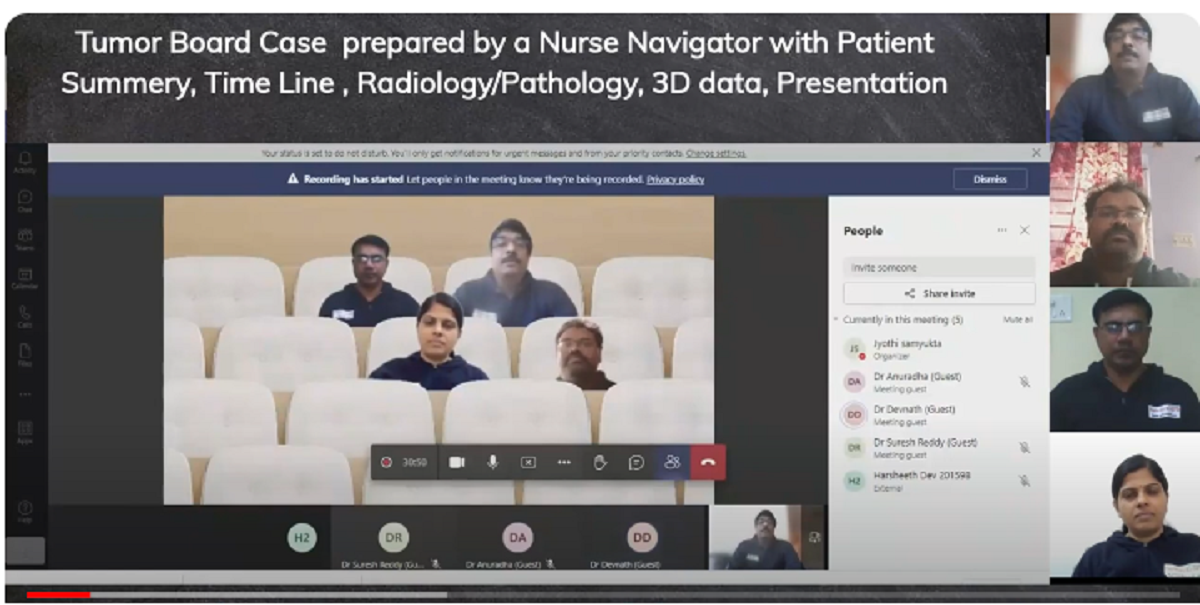Open People panel more options ellipsis
The height and width of the screenshot is (605, 1200).
click(x=1001, y=231)
